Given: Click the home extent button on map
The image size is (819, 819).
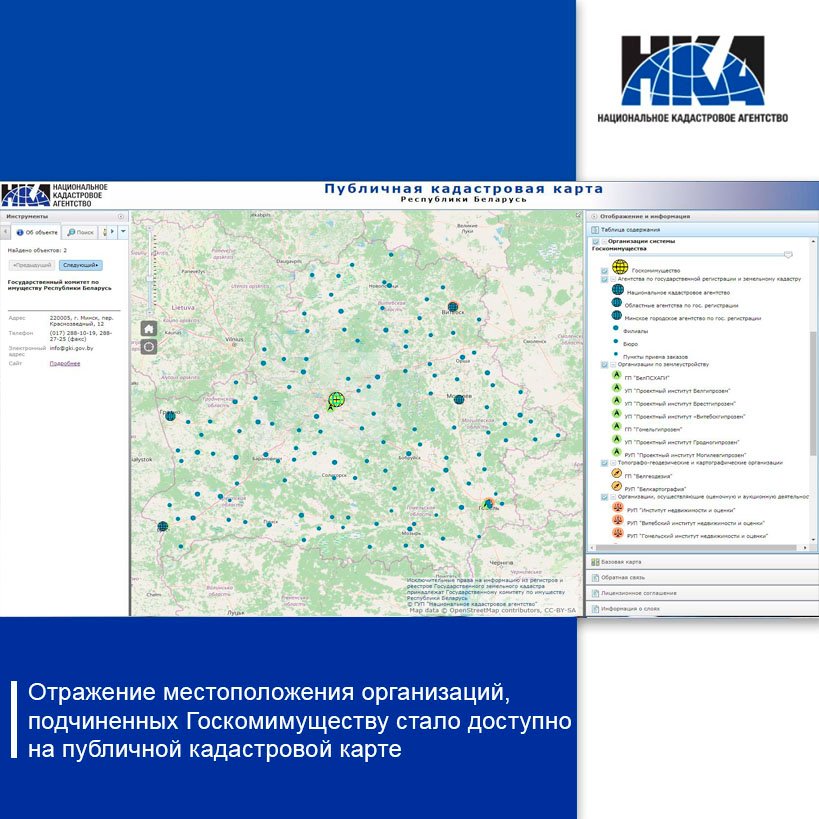Looking at the screenshot, I should pos(148,328).
